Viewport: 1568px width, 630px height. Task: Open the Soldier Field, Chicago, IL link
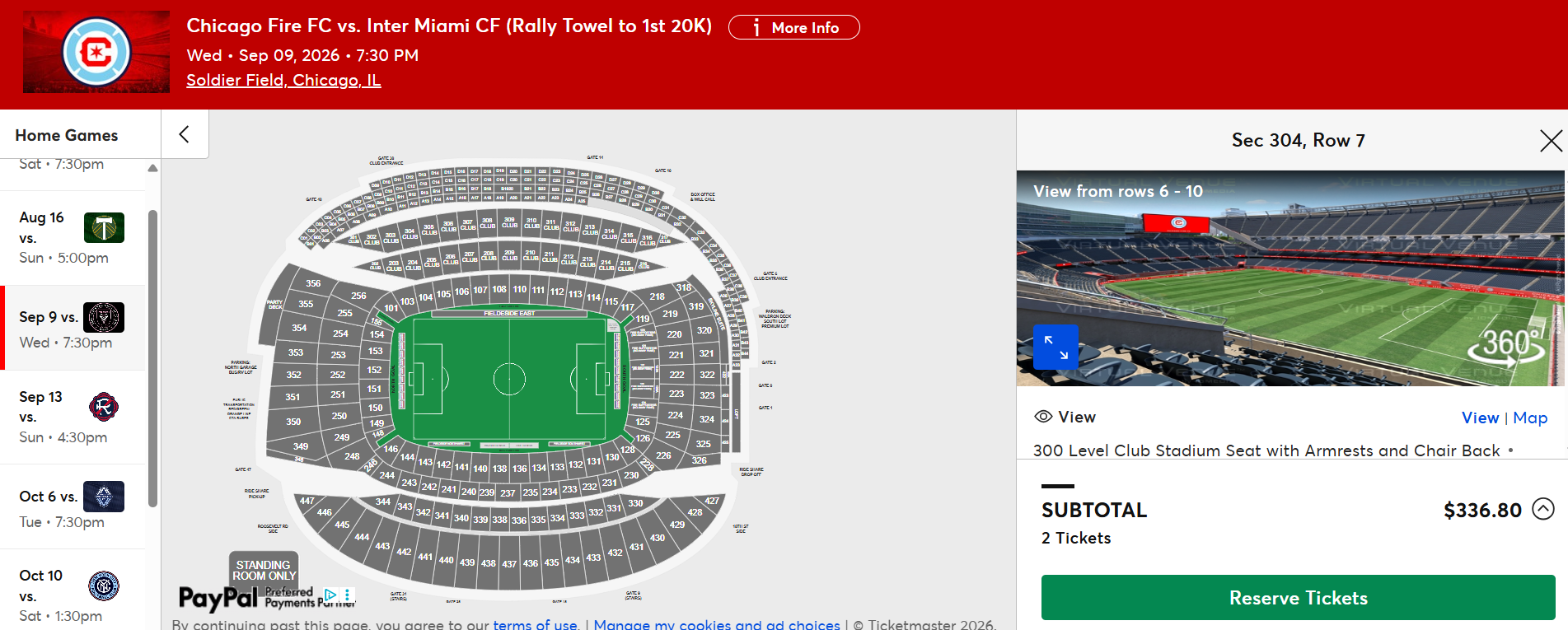click(x=283, y=80)
